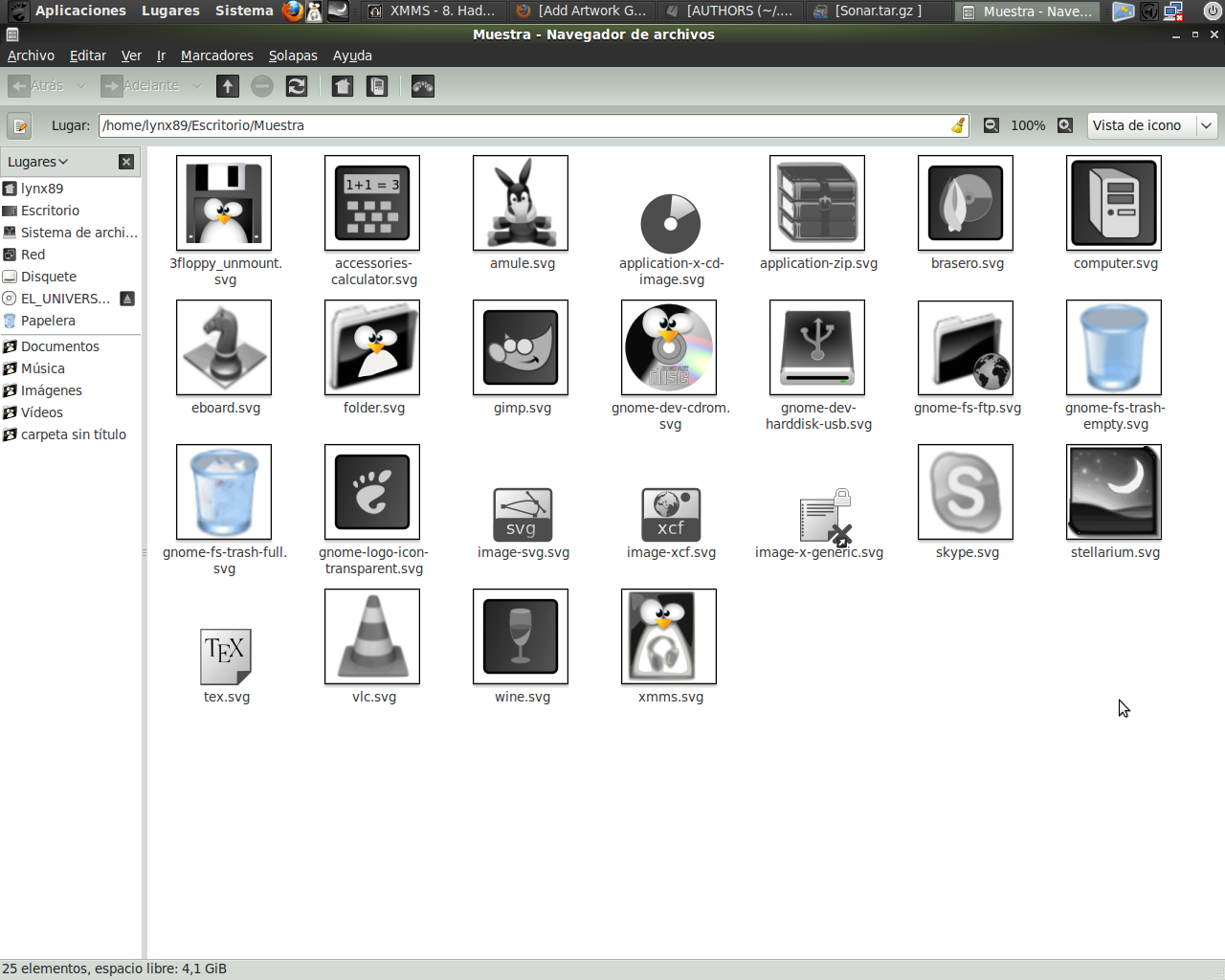Select gnome-fs-ftp.svg icon
The width and height of the screenshot is (1225, 980).
click(x=966, y=347)
